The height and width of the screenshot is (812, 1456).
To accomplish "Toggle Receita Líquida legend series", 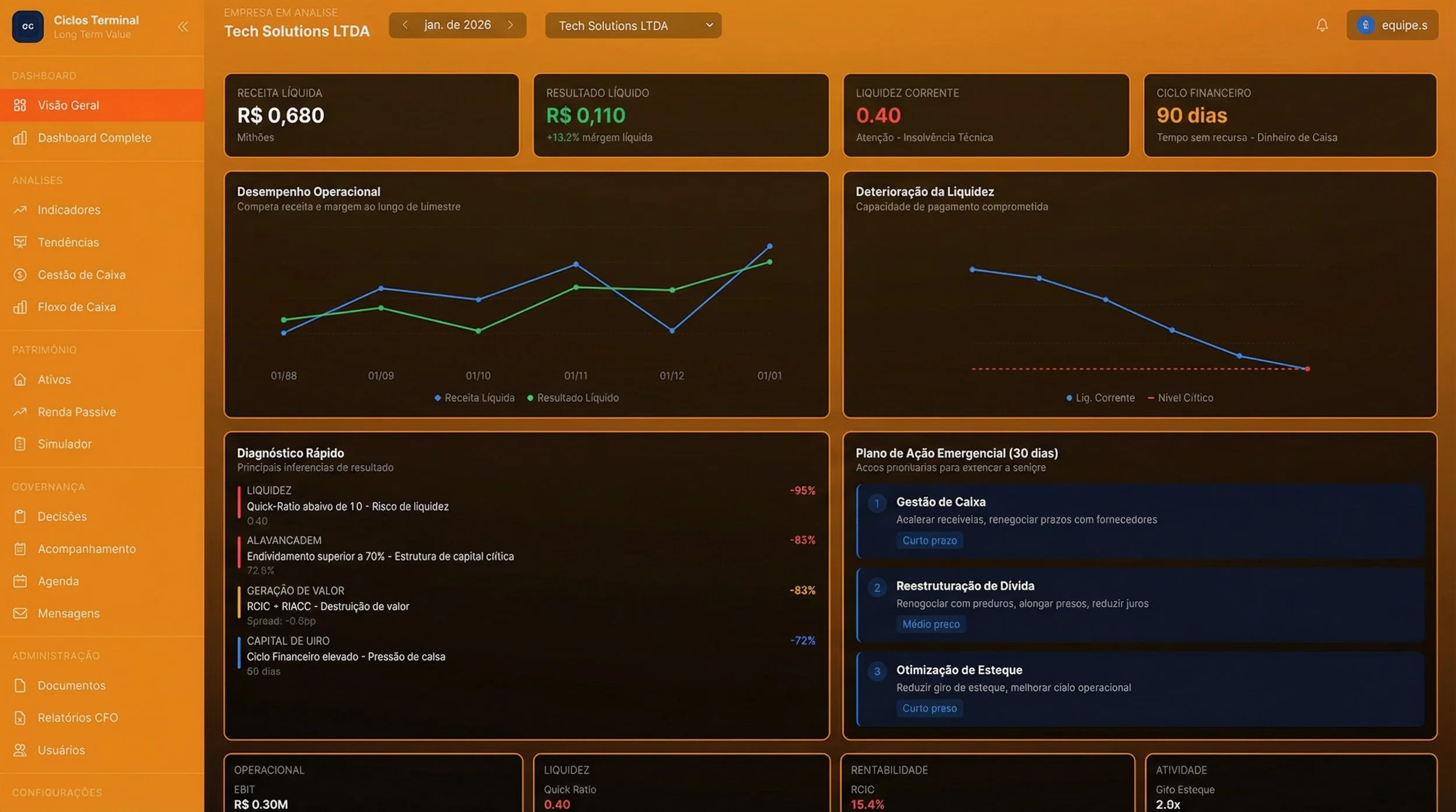I will [474, 398].
